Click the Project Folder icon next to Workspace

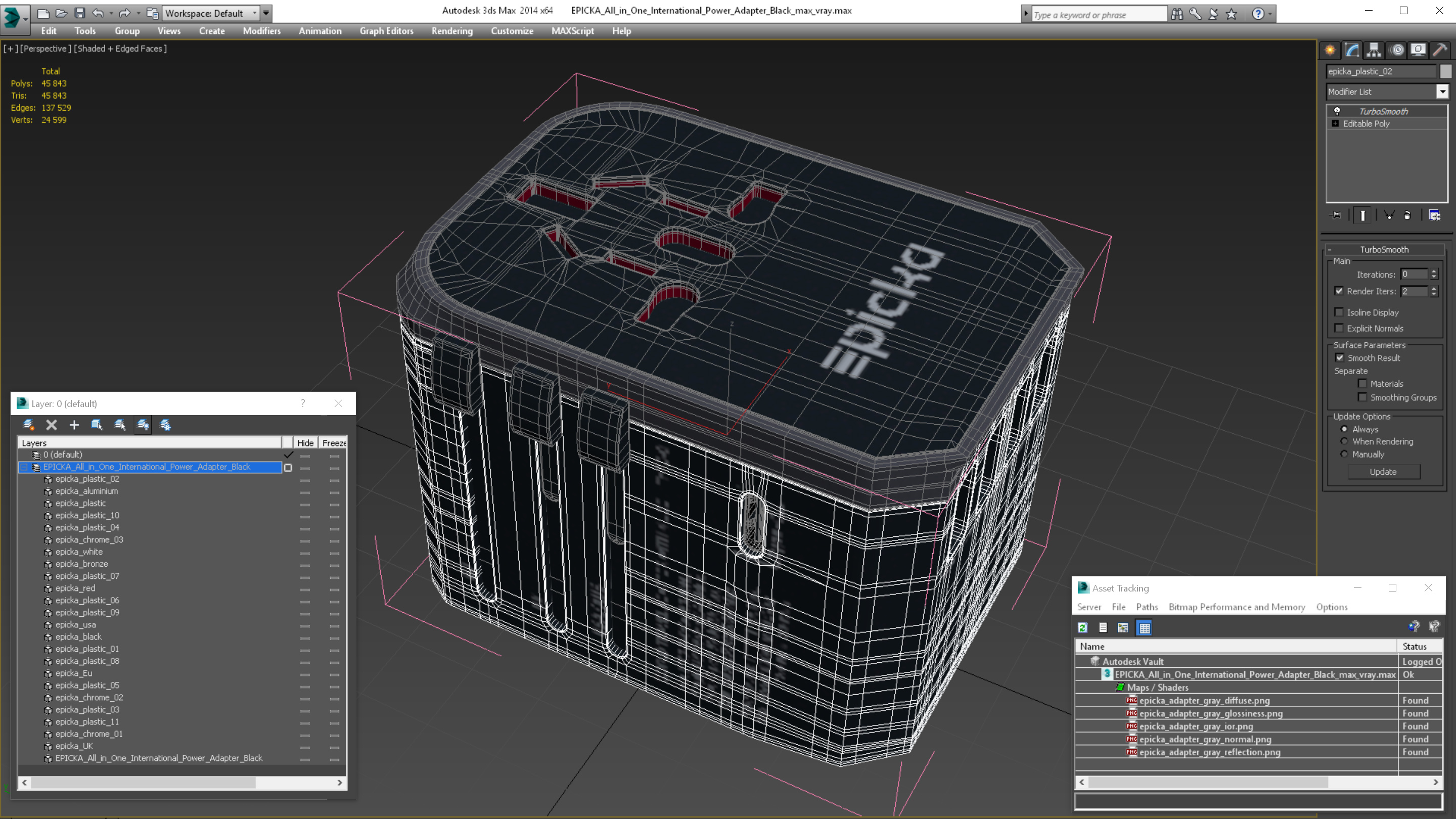pos(152,13)
